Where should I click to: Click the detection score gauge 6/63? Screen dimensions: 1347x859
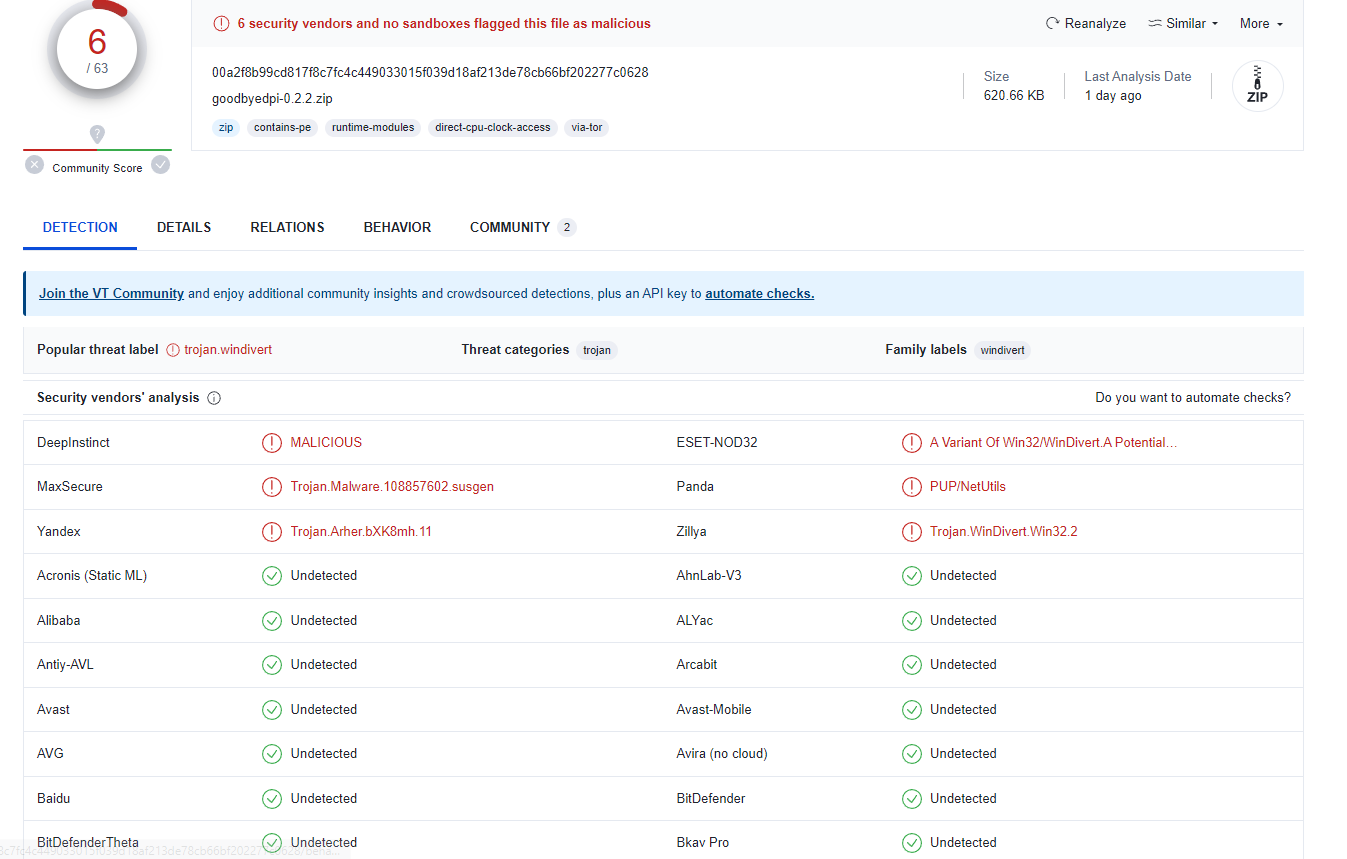click(97, 49)
